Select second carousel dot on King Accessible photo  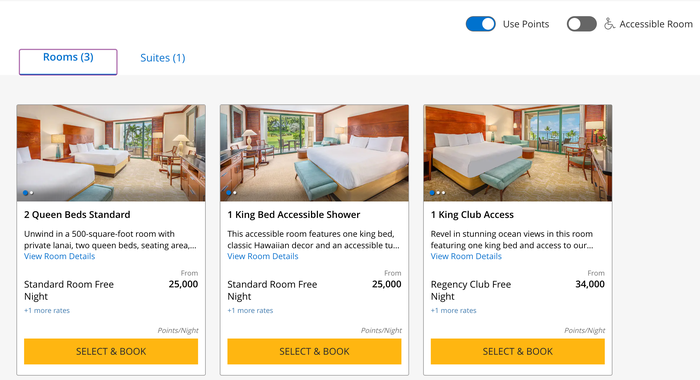[235, 193]
